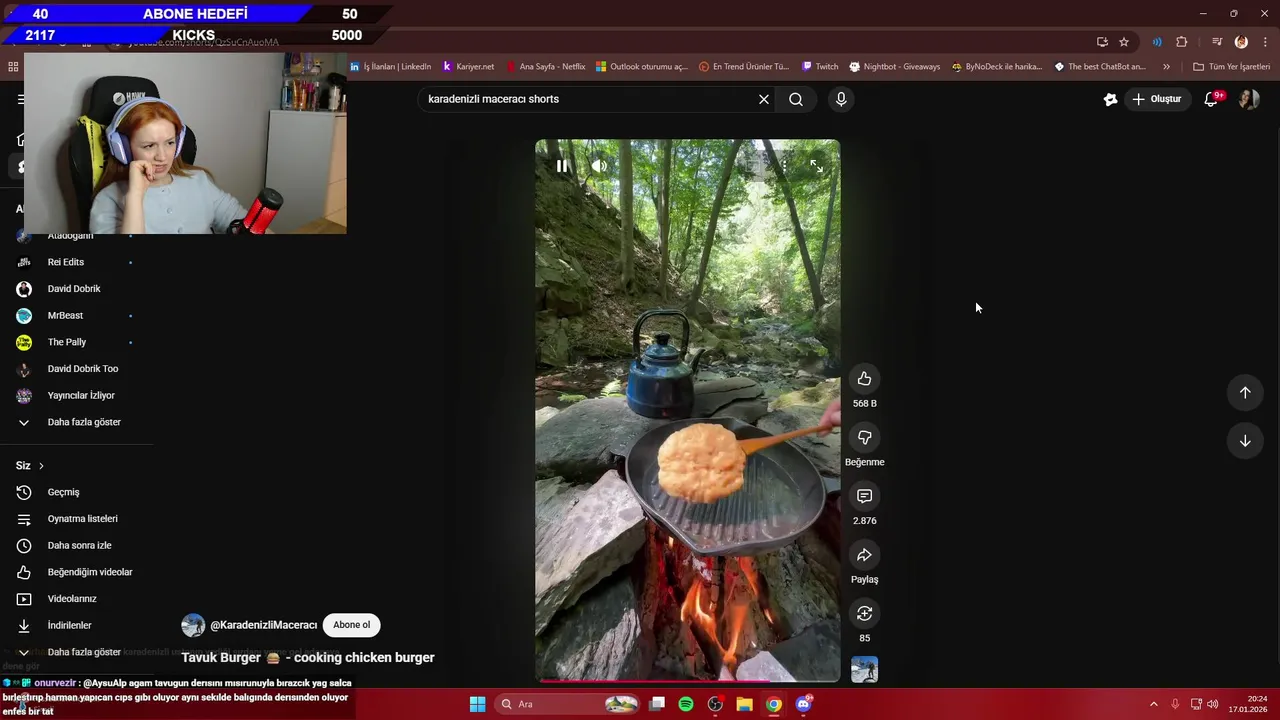The image size is (1280, 720).
Task: Open comments showing 2.876
Action: tap(864, 497)
